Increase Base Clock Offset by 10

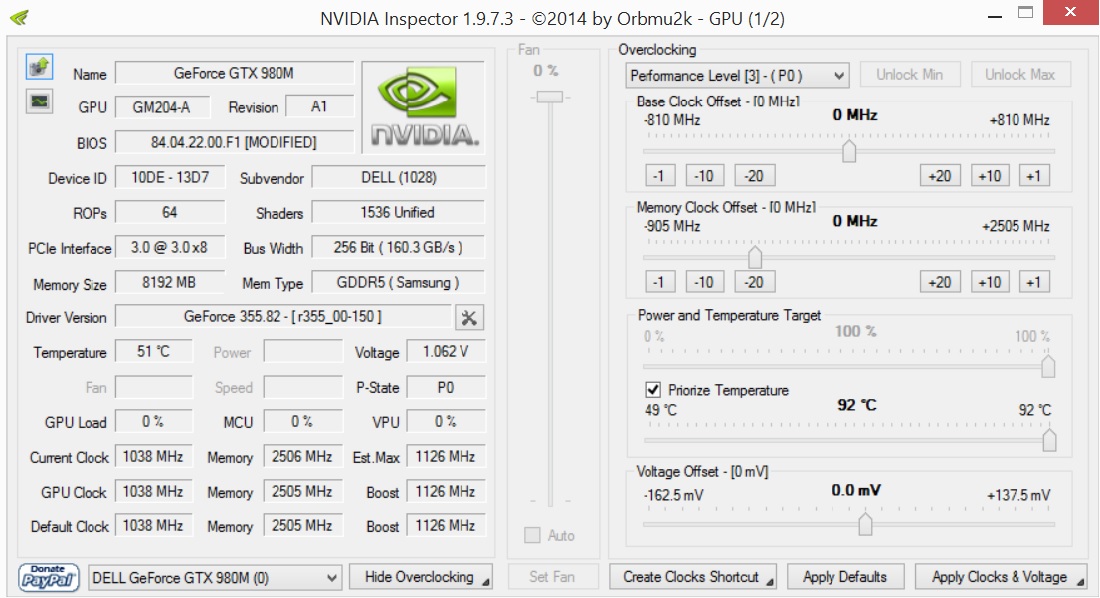pyautogui.click(x=990, y=175)
